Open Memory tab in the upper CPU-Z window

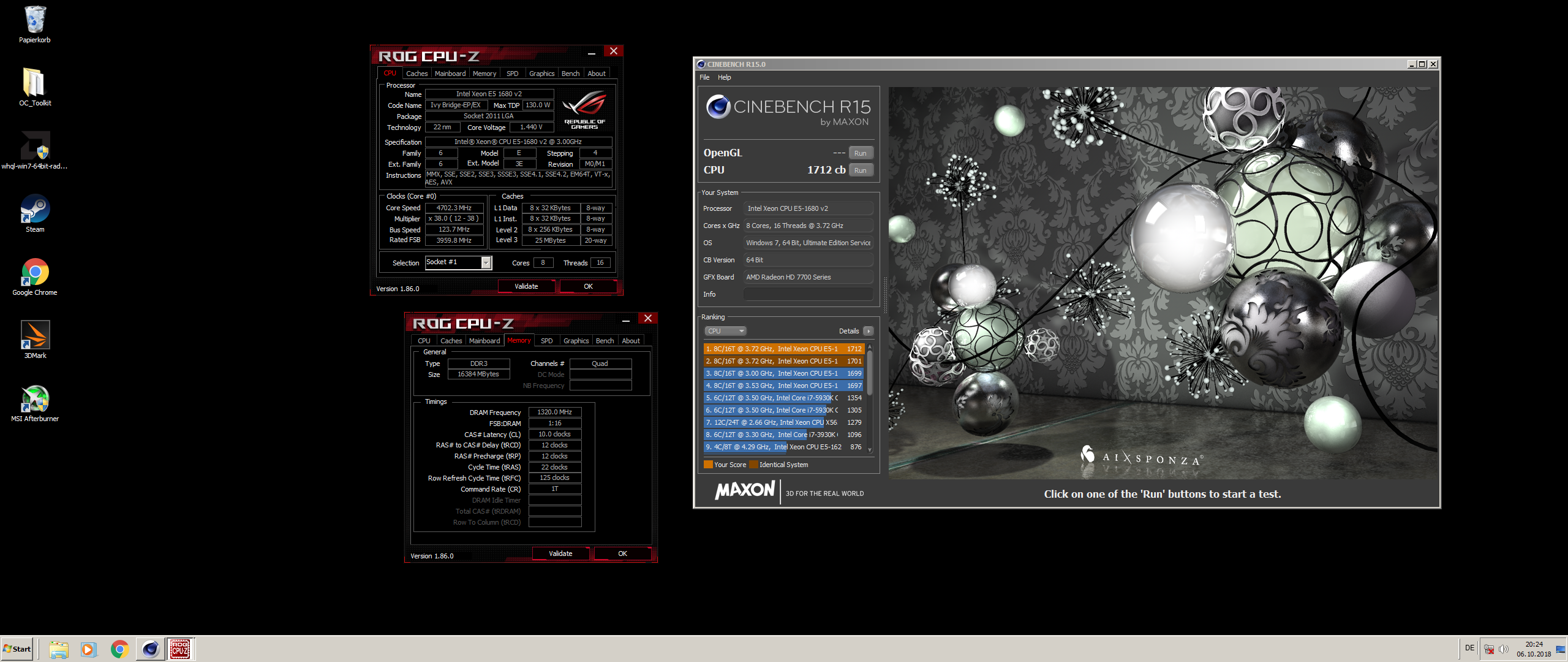[x=484, y=74]
